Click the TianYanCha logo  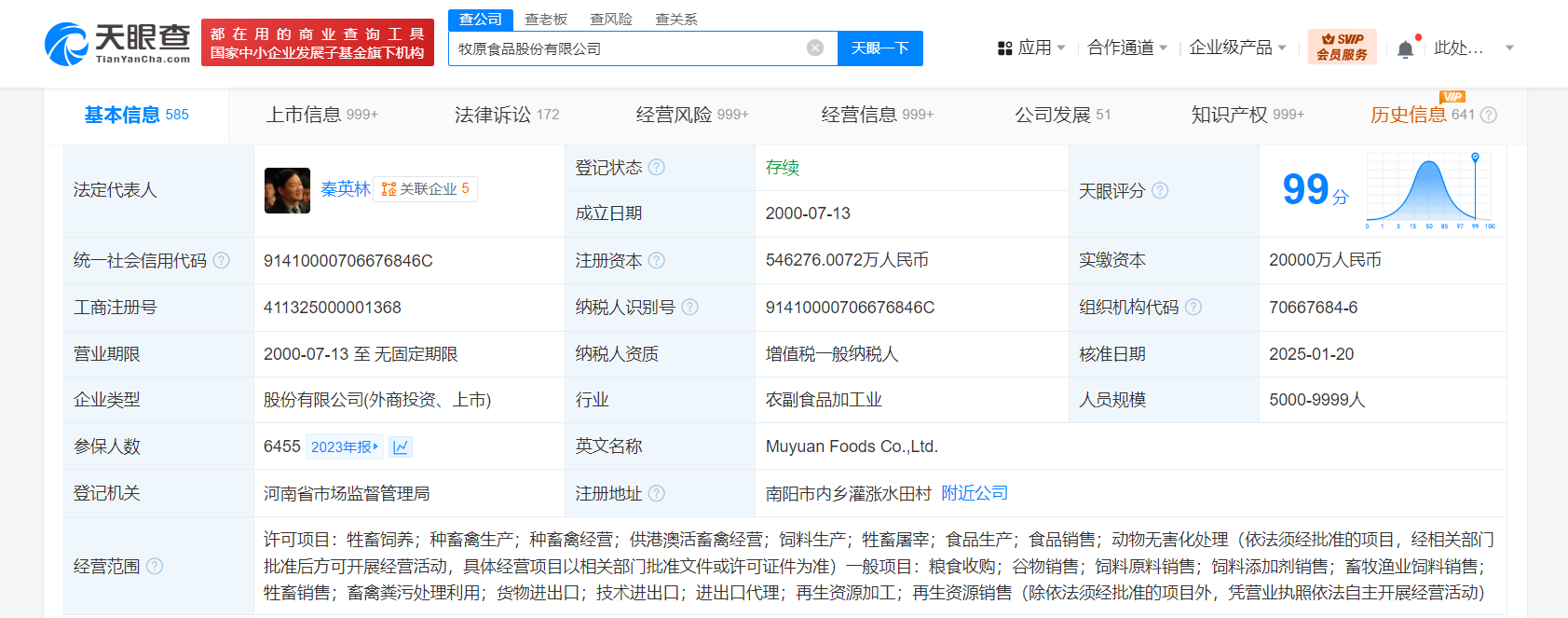tap(117, 43)
